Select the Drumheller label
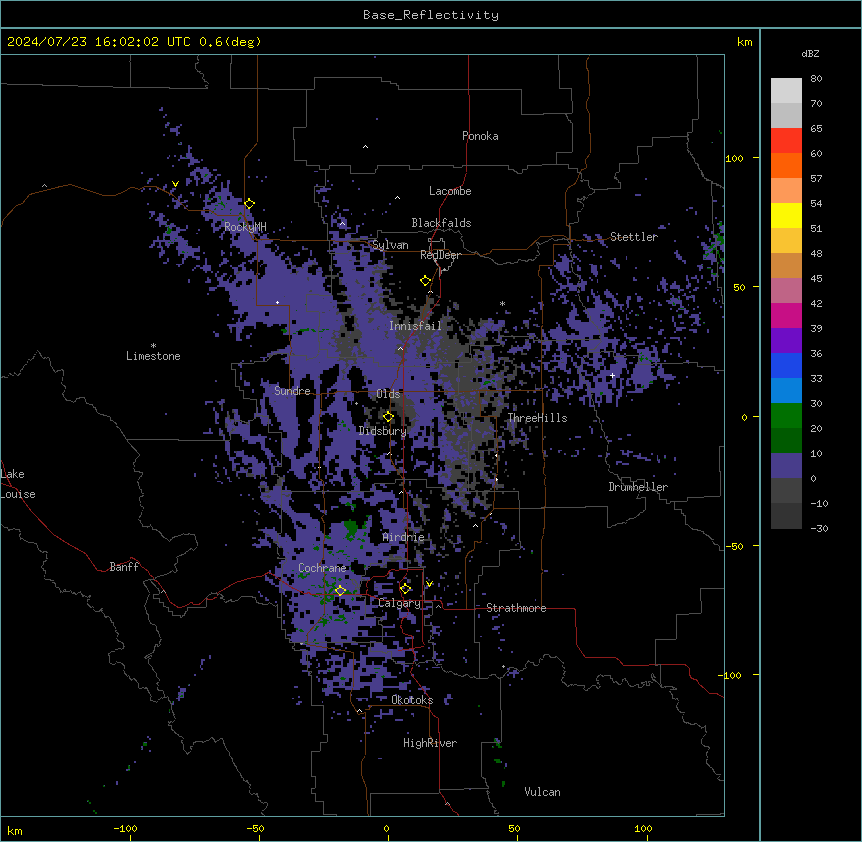Image resolution: width=862 pixels, height=842 pixels. pyautogui.click(x=638, y=487)
